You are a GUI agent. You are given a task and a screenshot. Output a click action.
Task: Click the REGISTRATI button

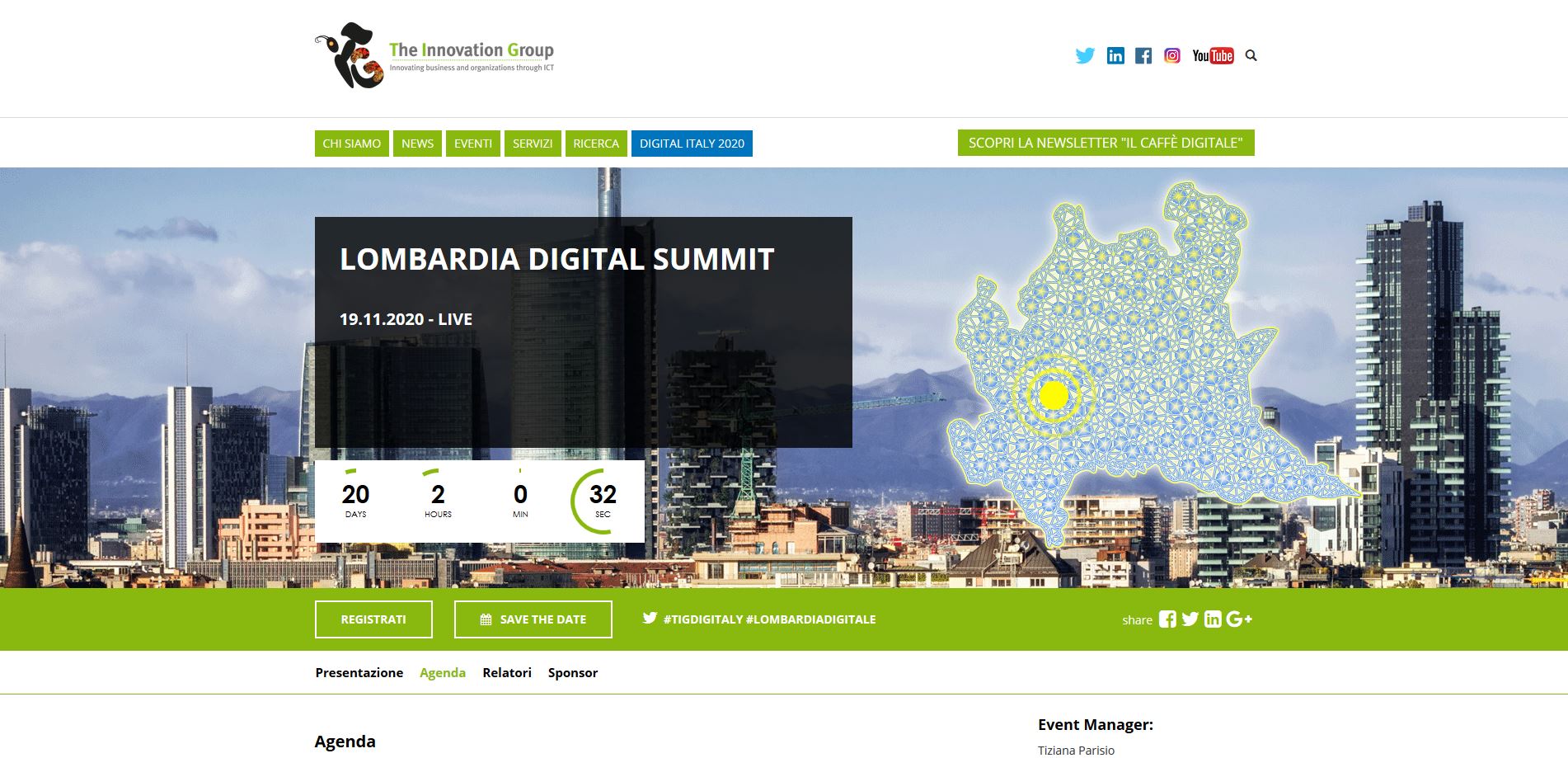click(373, 619)
